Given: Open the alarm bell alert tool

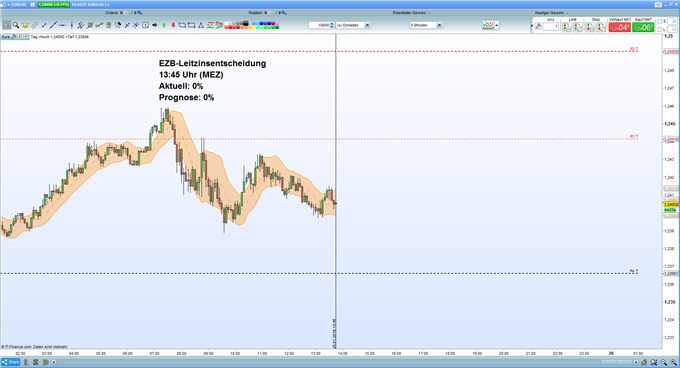Looking at the screenshot, I should (25, 25).
